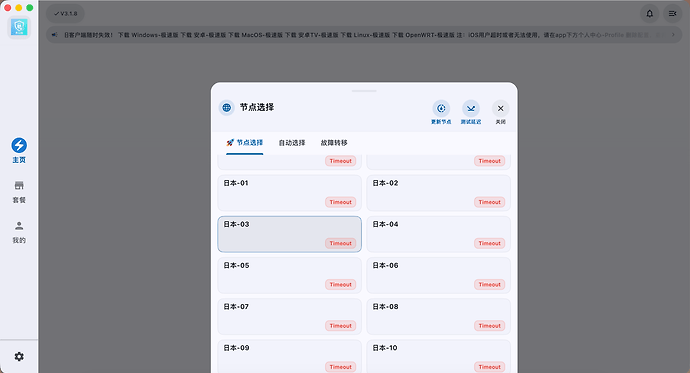
Task: Select node 日本-09
Action: pyautogui.click(x=290, y=357)
